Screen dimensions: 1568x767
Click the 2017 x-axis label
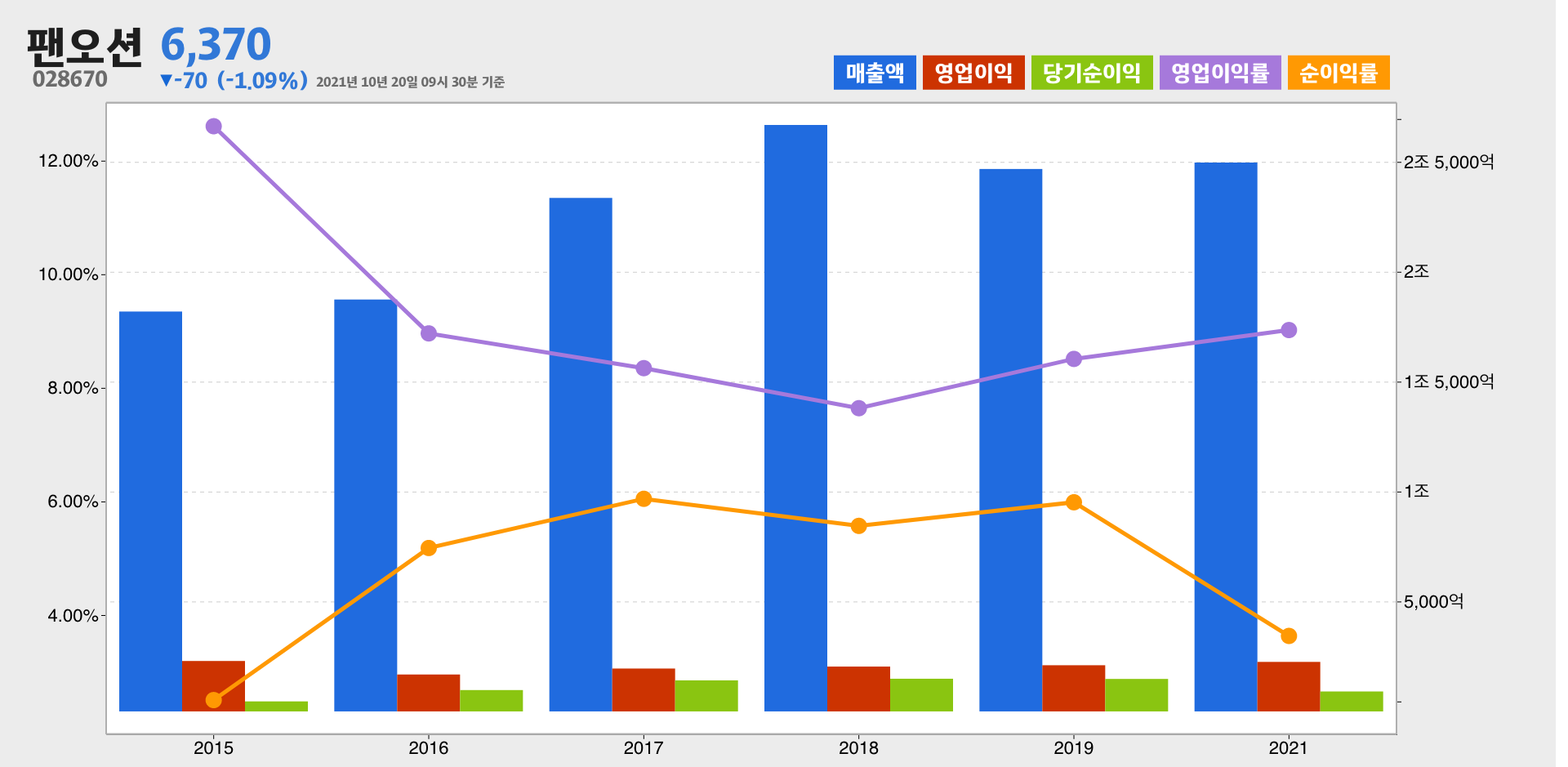pos(644,747)
